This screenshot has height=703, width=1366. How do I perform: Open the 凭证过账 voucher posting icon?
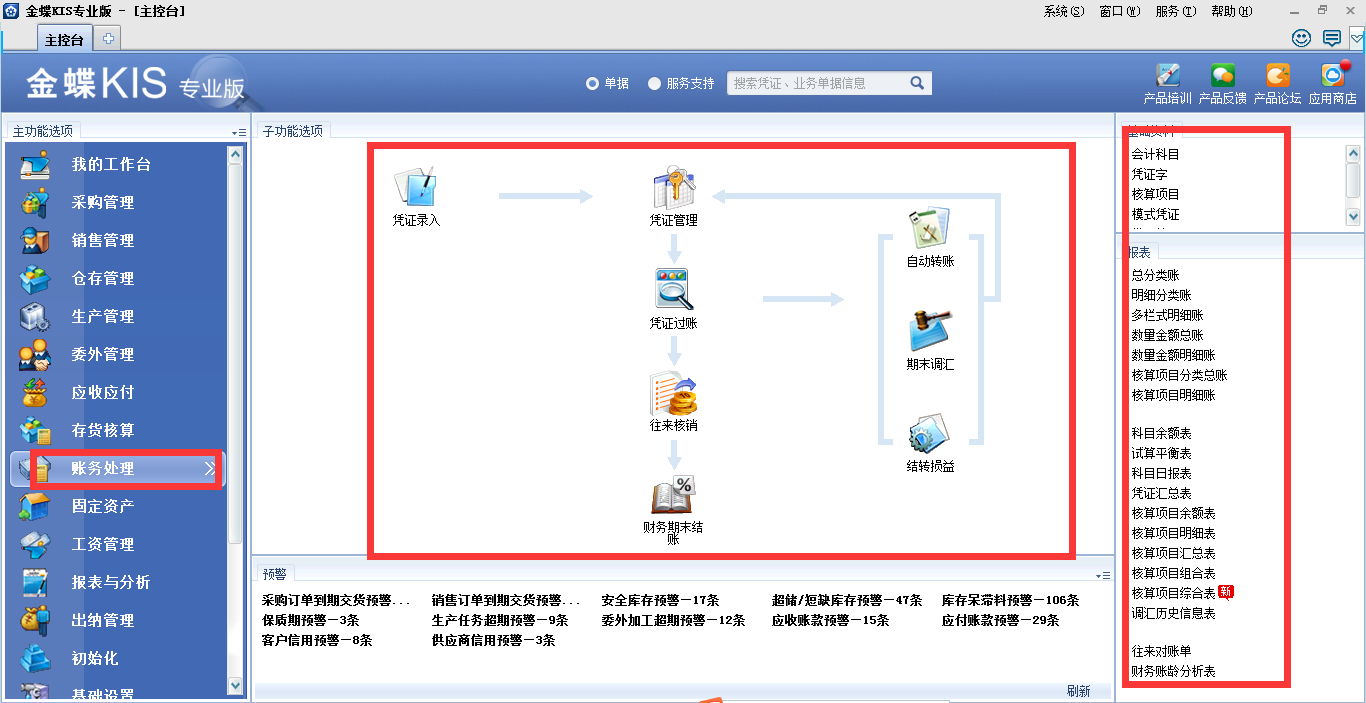pos(673,290)
